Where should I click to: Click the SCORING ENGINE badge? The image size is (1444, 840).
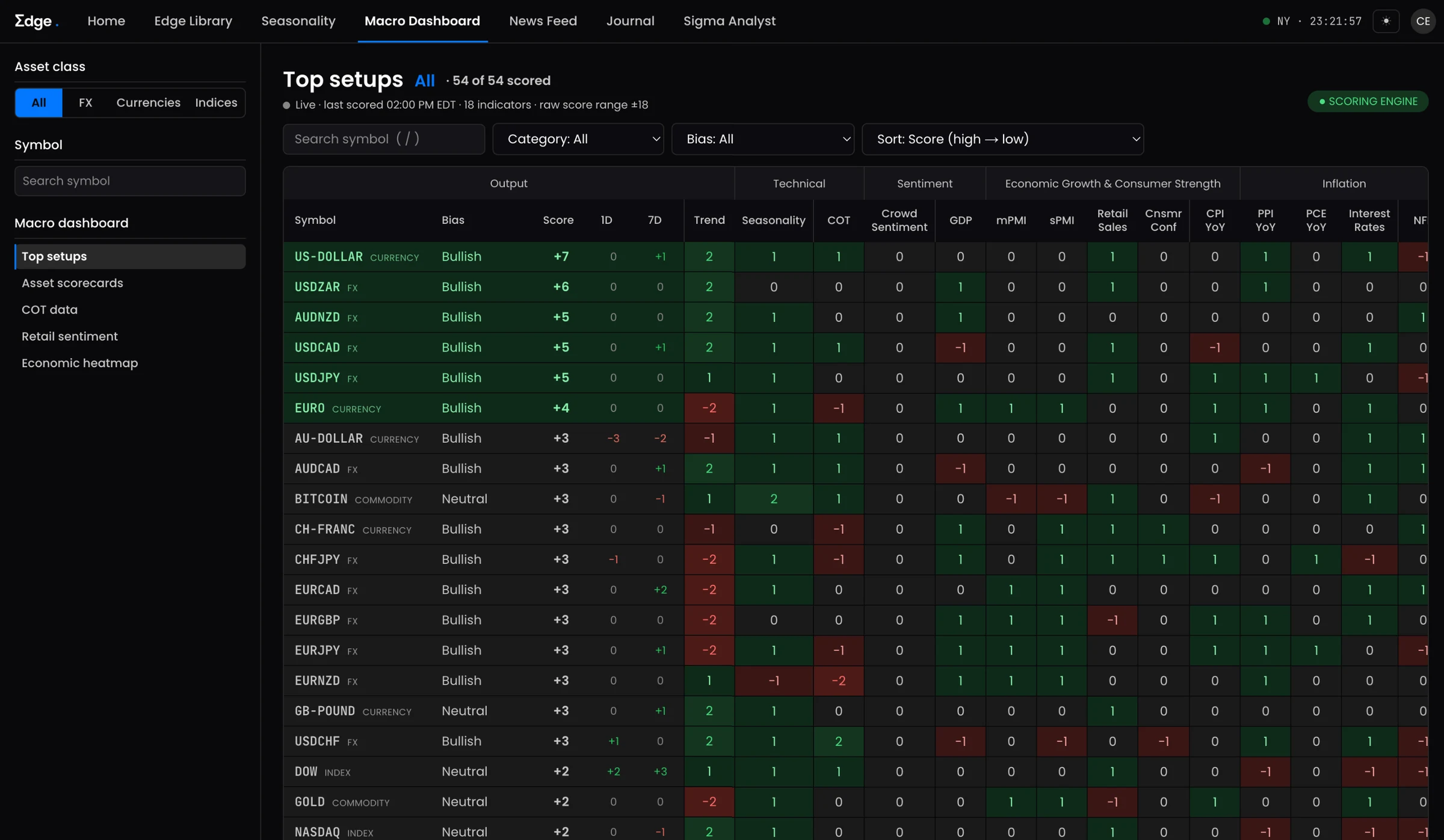point(1368,102)
